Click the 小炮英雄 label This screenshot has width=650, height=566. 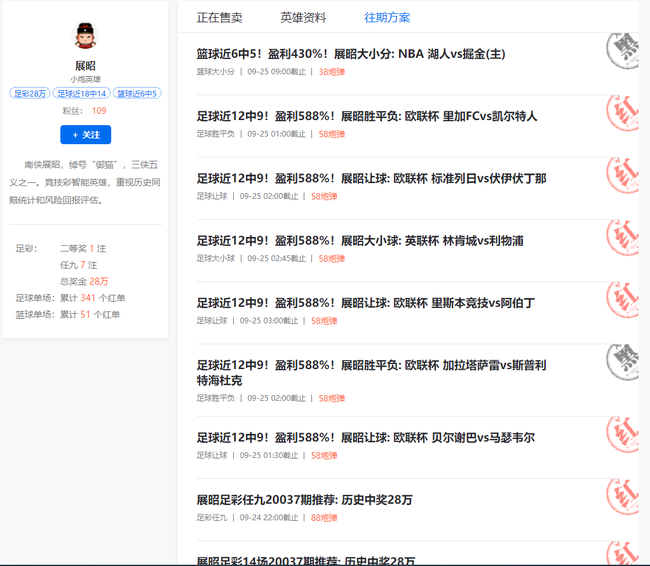click(85, 79)
